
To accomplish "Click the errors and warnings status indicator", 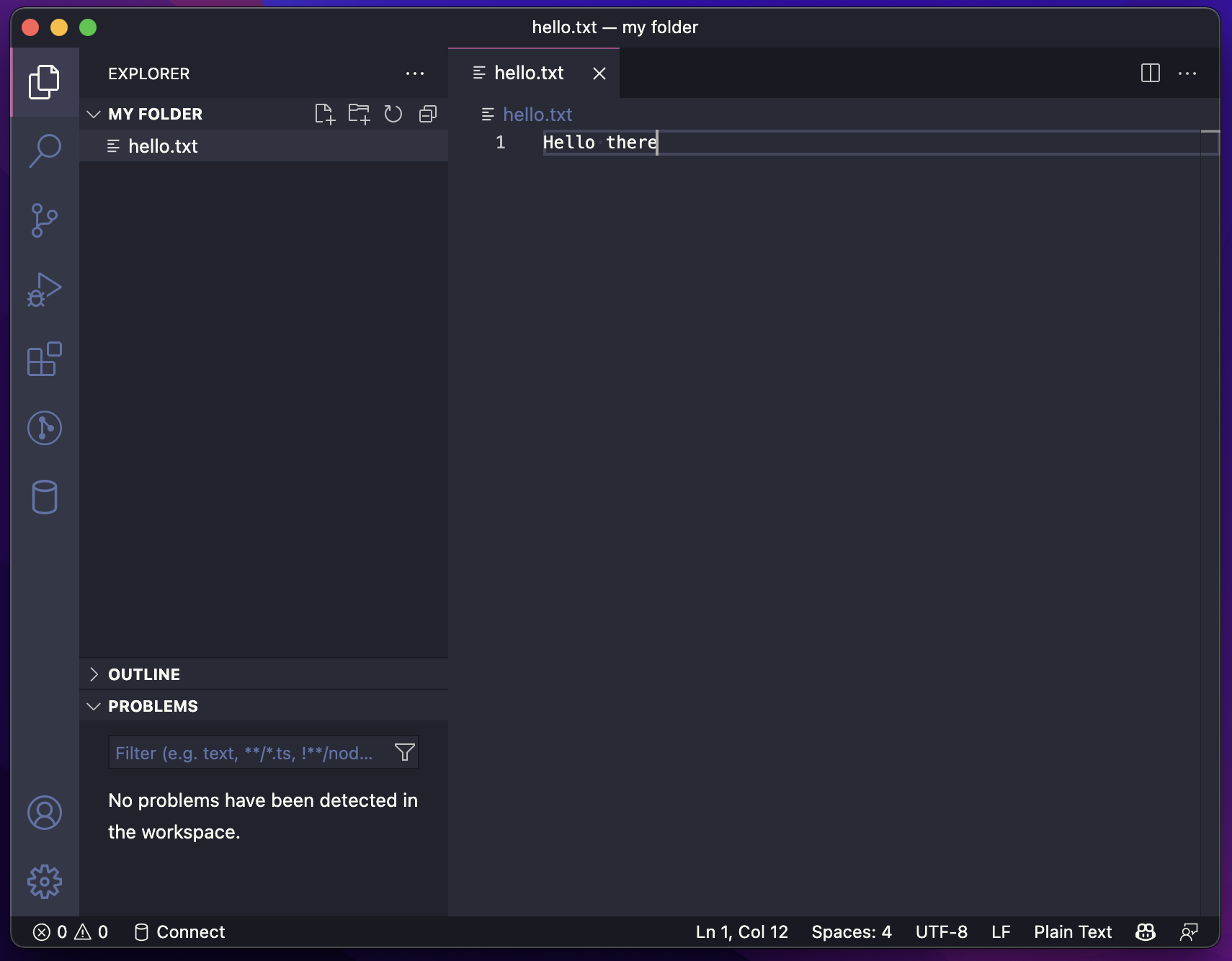I will coord(71,932).
